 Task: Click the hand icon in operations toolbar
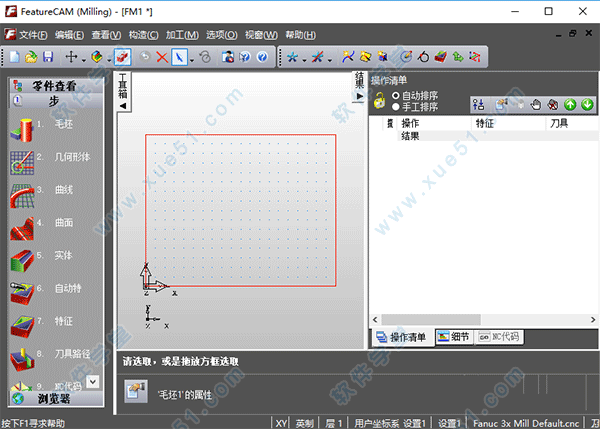(x=535, y=104)
